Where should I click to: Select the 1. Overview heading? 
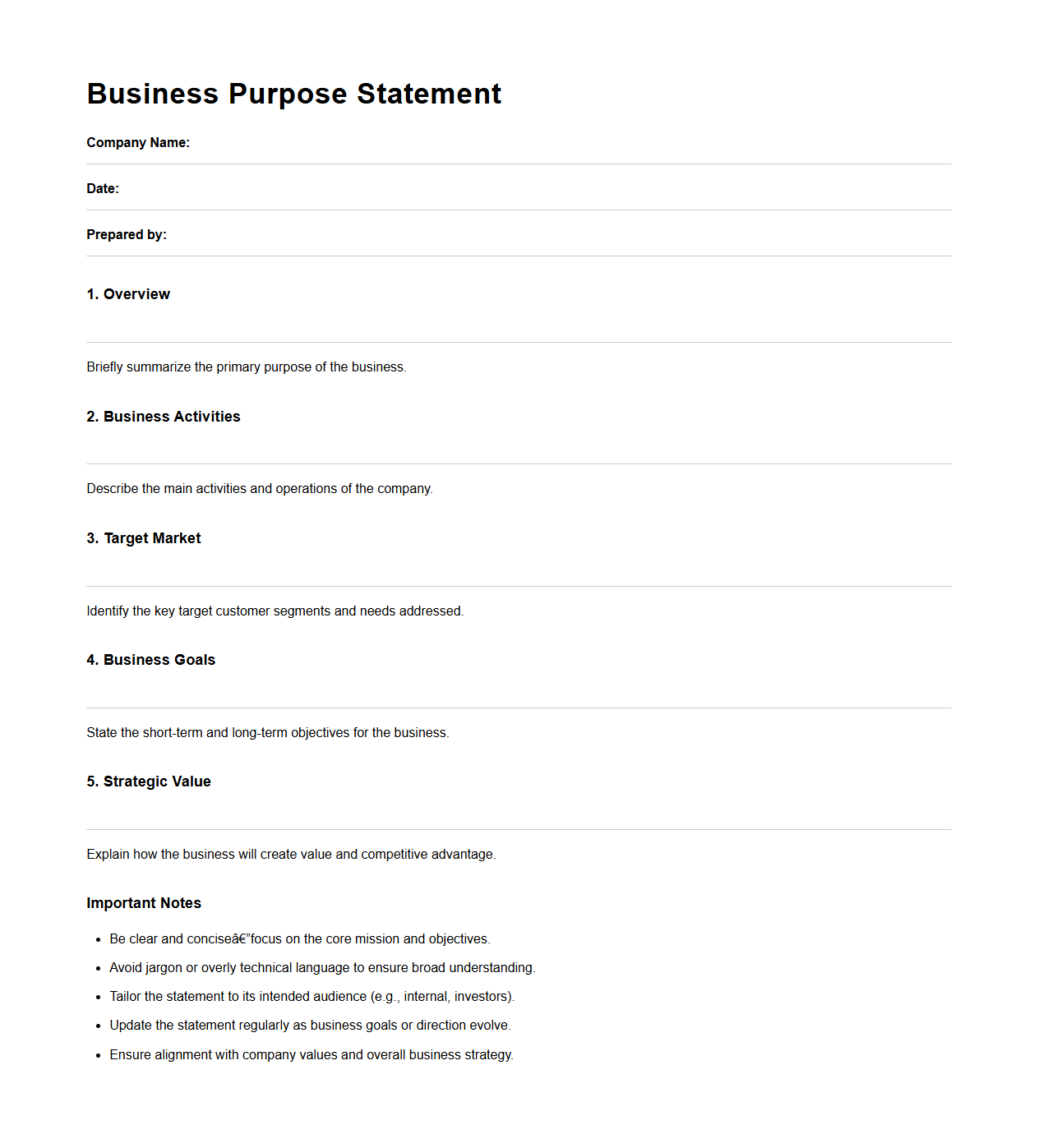coord(128,294)
